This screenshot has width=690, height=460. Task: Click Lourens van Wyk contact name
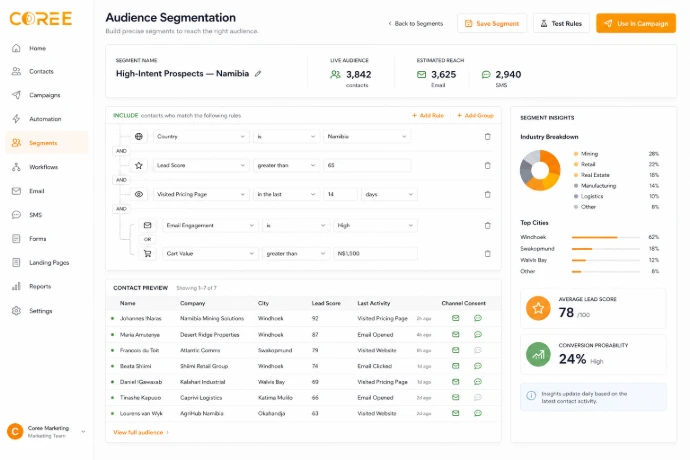click(x=141, y=413)
